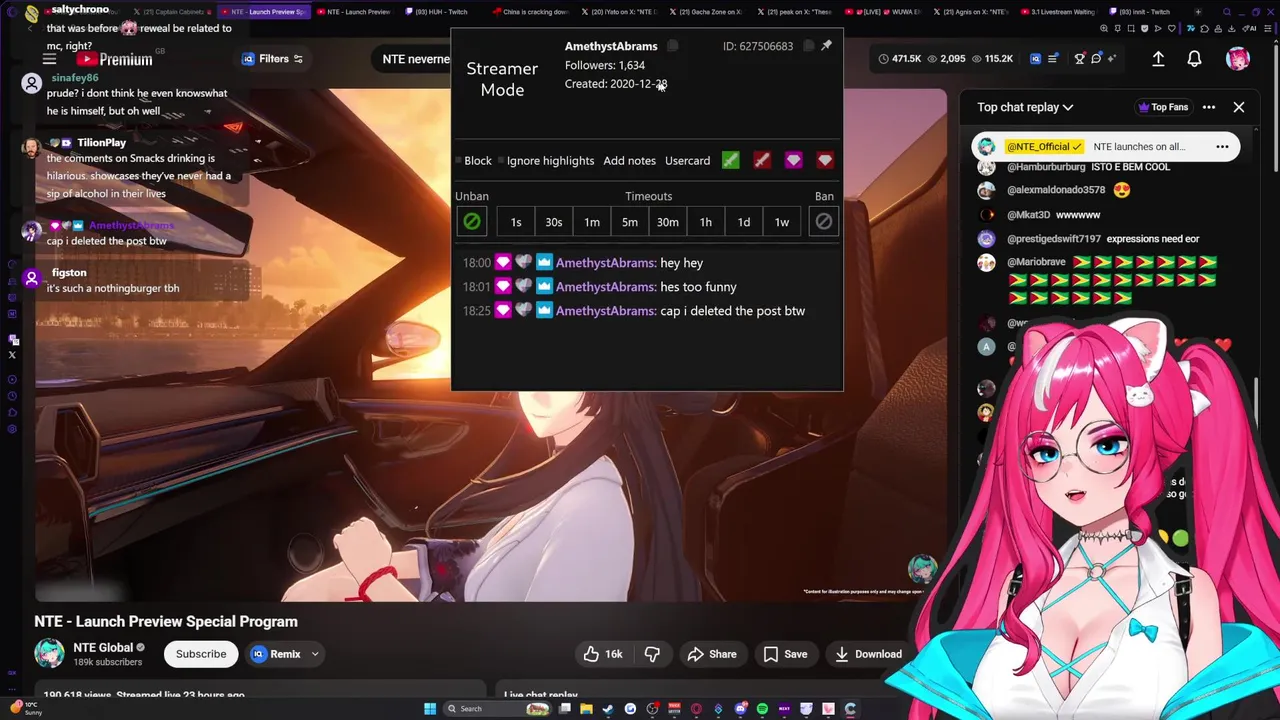Like the video (16k)

[603, 654]
